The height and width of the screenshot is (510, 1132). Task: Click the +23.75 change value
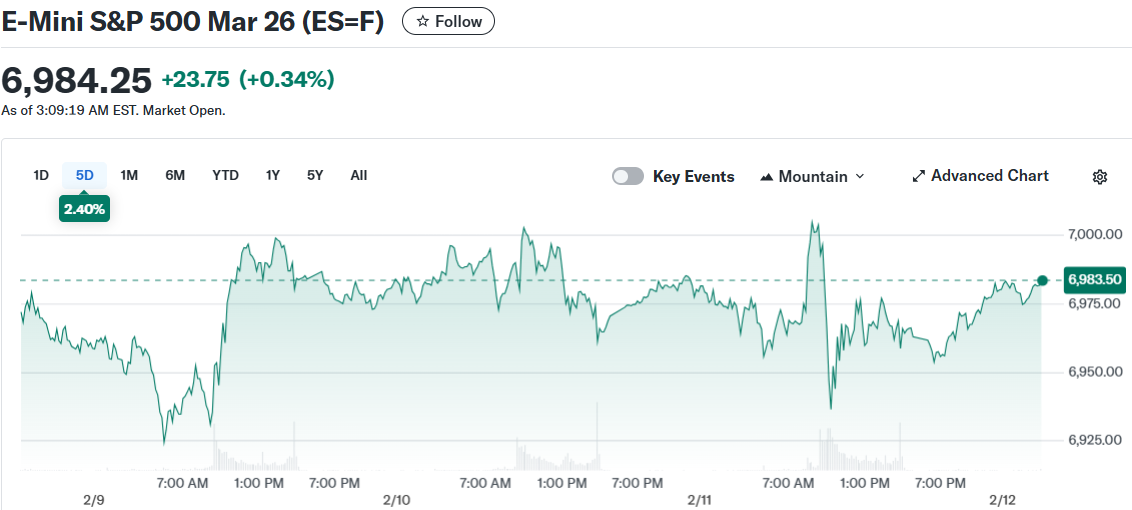(196, 79)
